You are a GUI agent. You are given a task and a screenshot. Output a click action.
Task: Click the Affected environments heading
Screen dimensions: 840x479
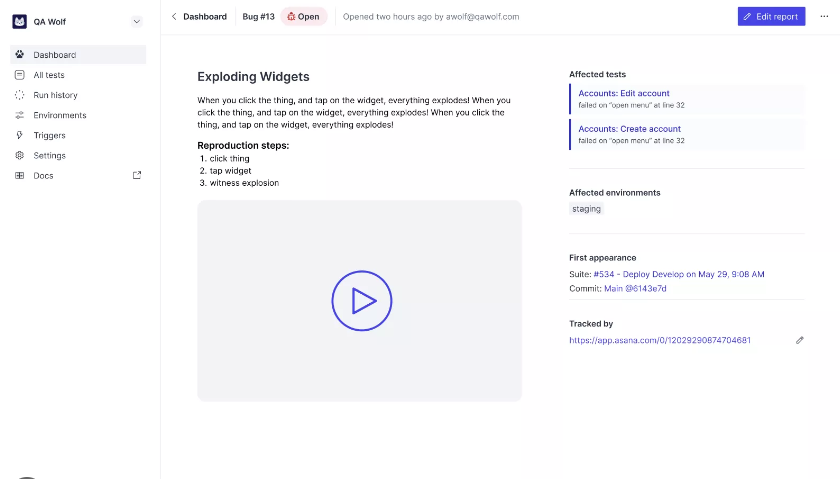tap(614, 193)
